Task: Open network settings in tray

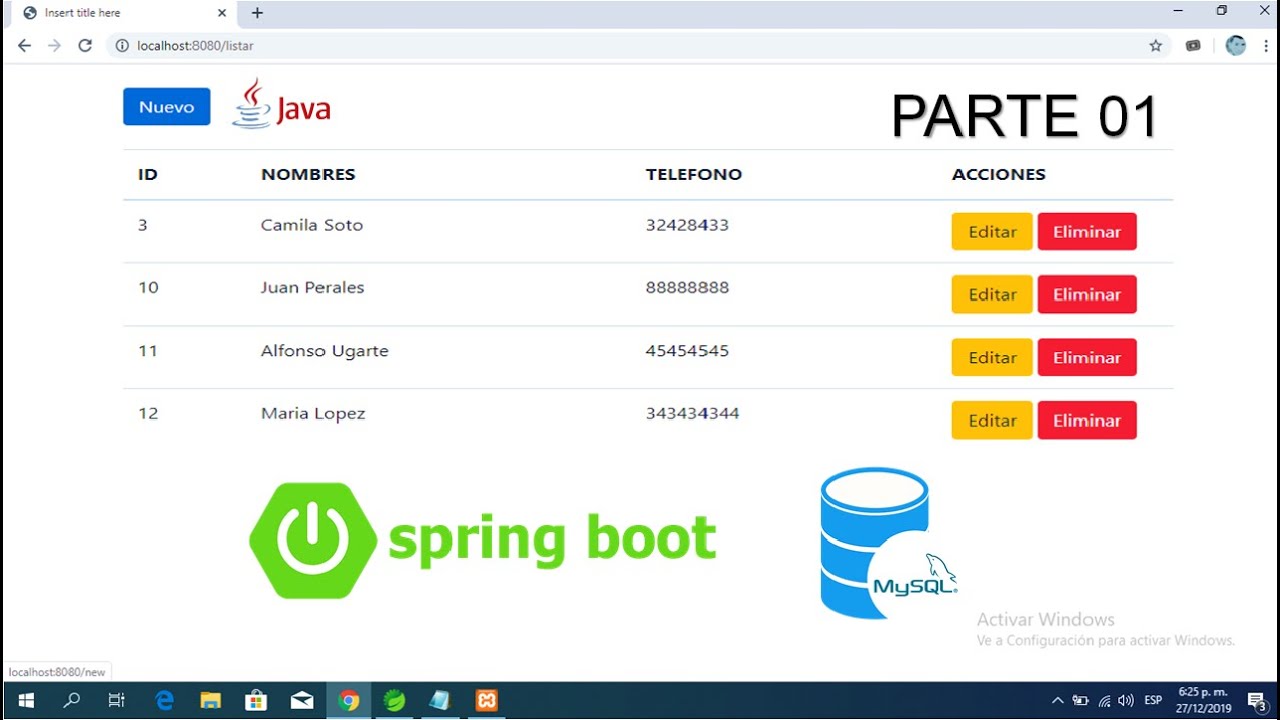Action: 1104,700
